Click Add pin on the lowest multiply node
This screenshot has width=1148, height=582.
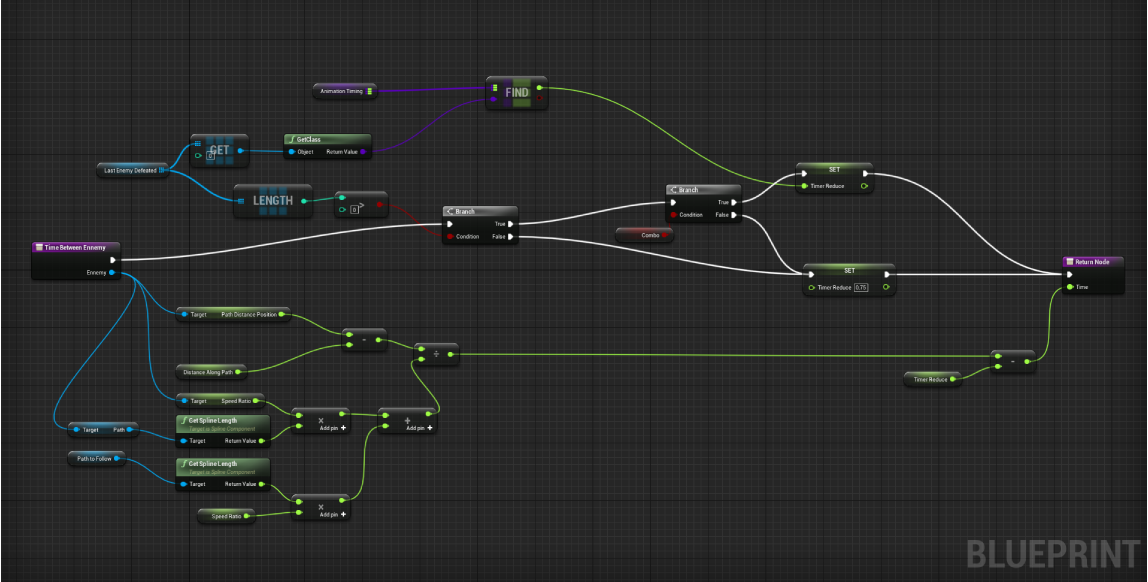pos(330,513)
